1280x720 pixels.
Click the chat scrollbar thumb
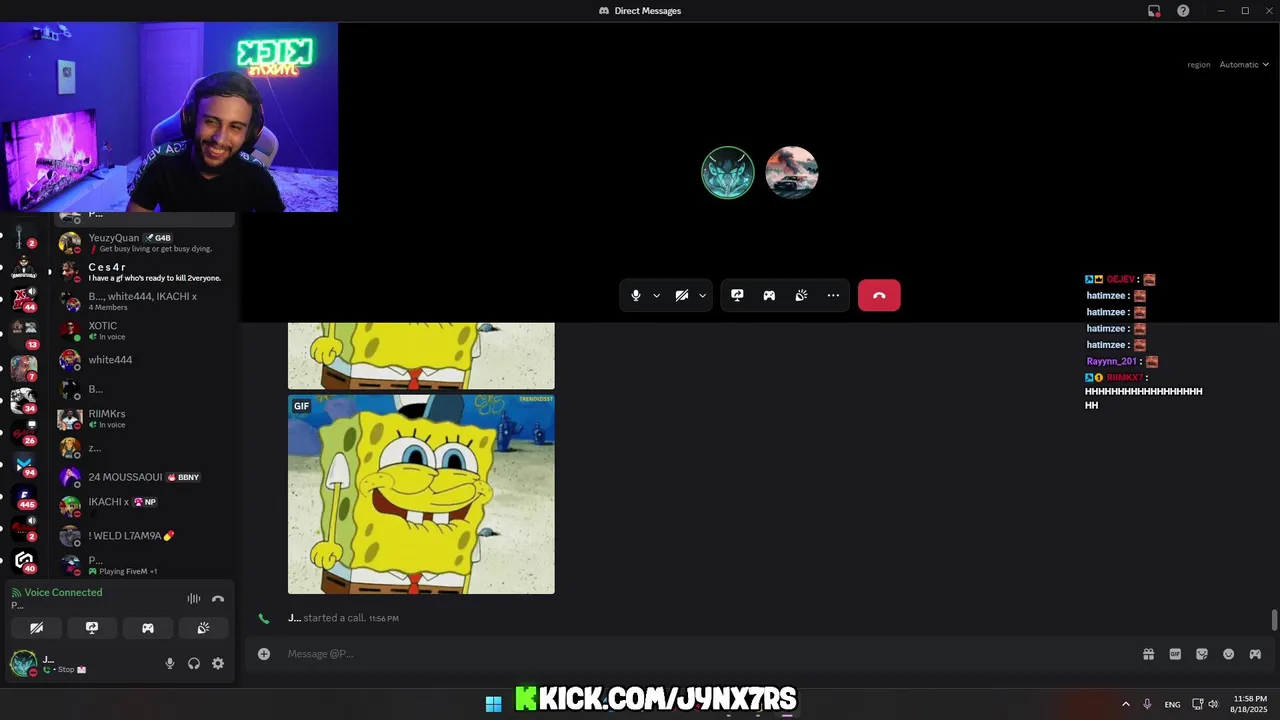[1274, 619]
